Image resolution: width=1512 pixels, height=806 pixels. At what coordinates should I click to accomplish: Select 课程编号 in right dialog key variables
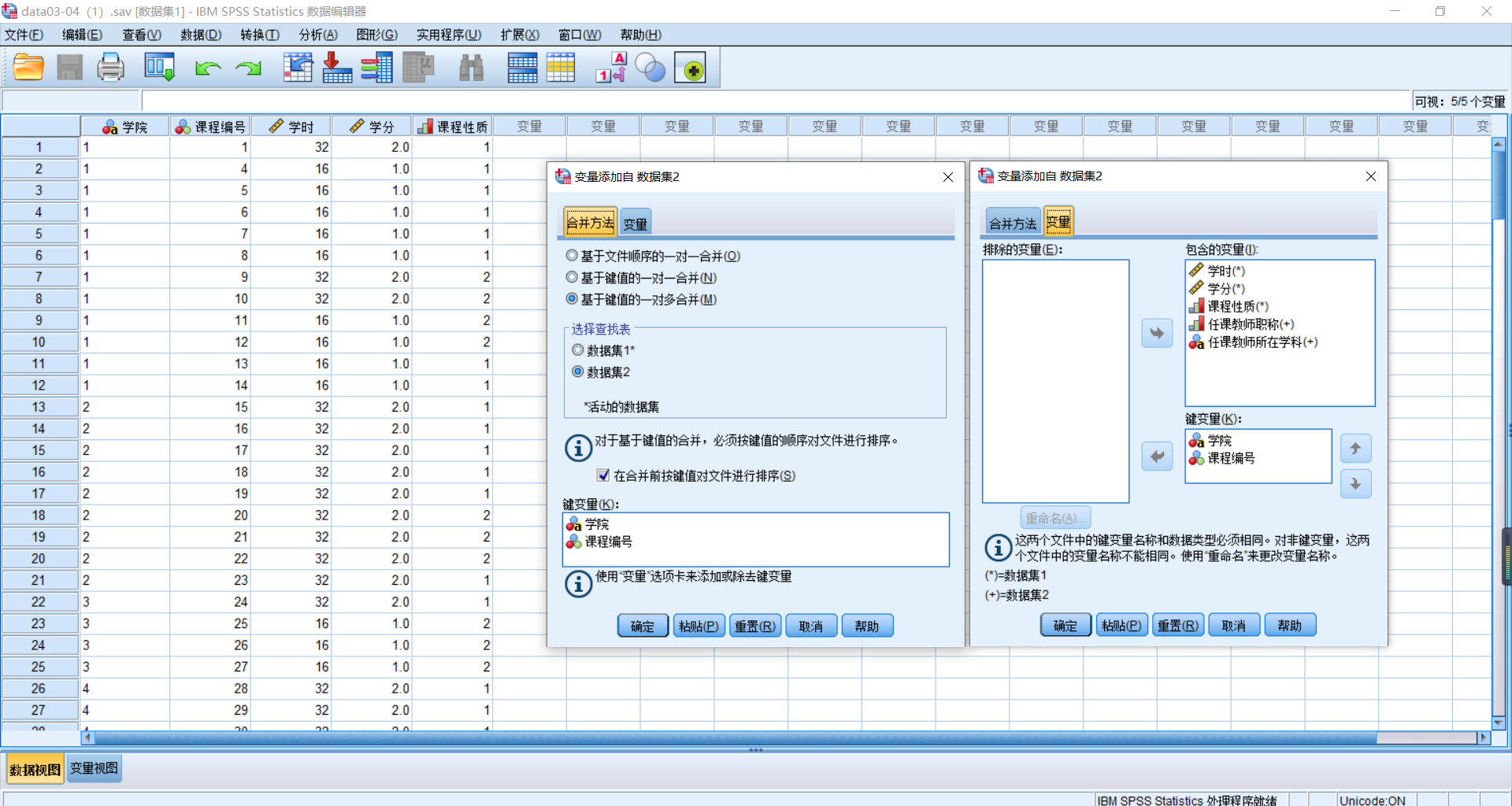1222,458
